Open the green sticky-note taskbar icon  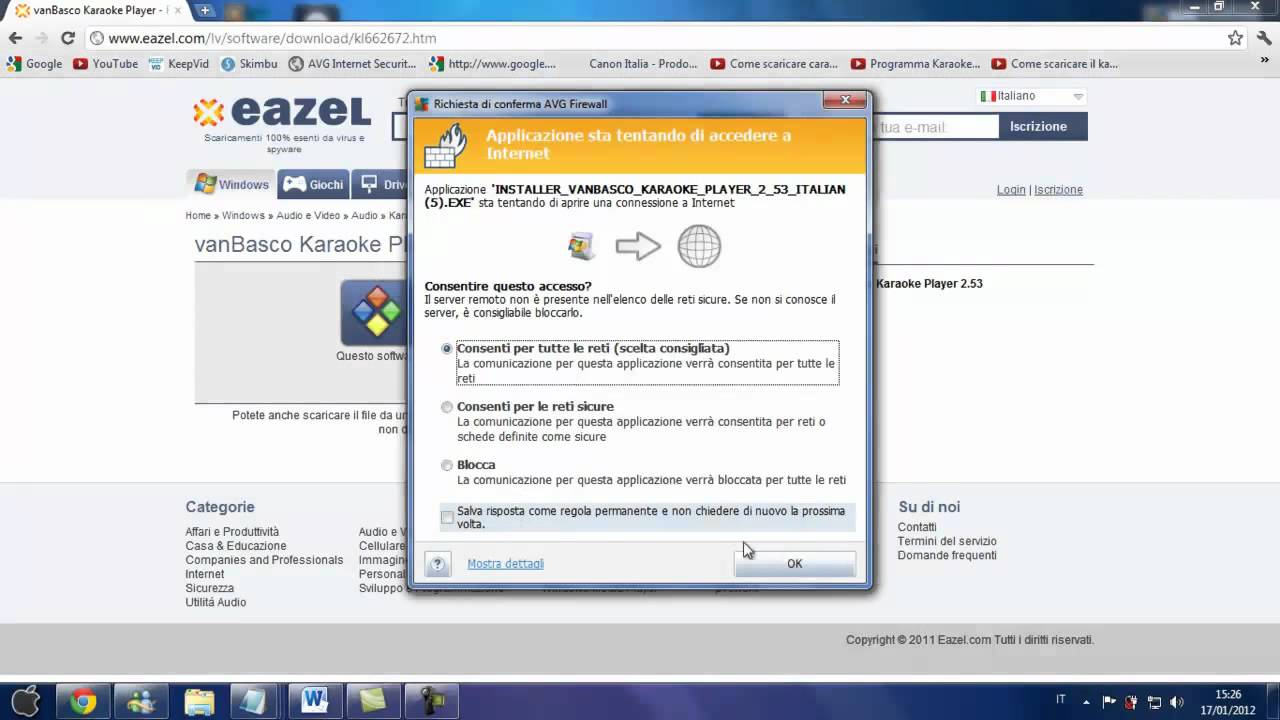click(x=373, y=701)
